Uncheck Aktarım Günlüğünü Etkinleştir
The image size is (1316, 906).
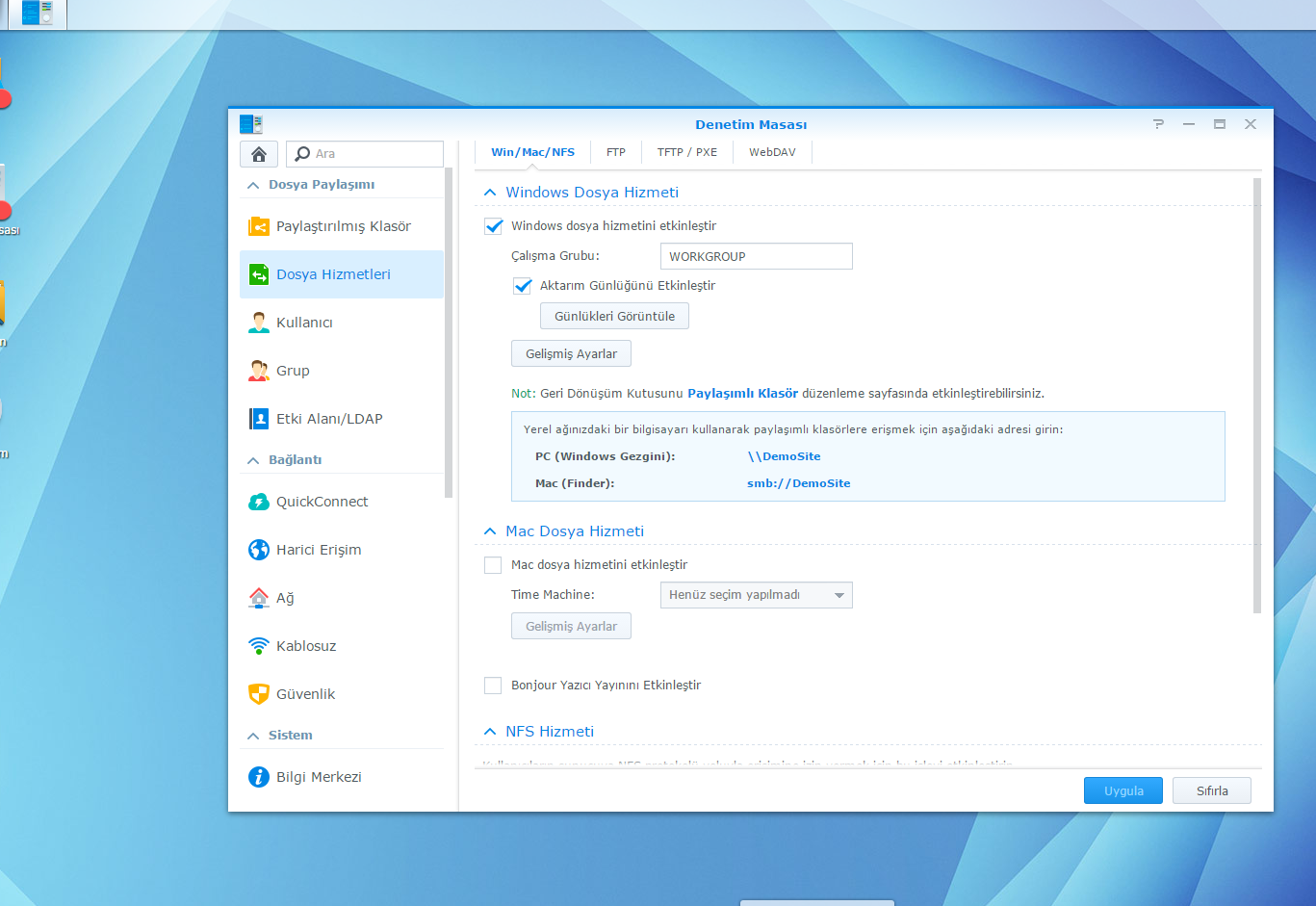pyautogui.click(x=523, y=286)
